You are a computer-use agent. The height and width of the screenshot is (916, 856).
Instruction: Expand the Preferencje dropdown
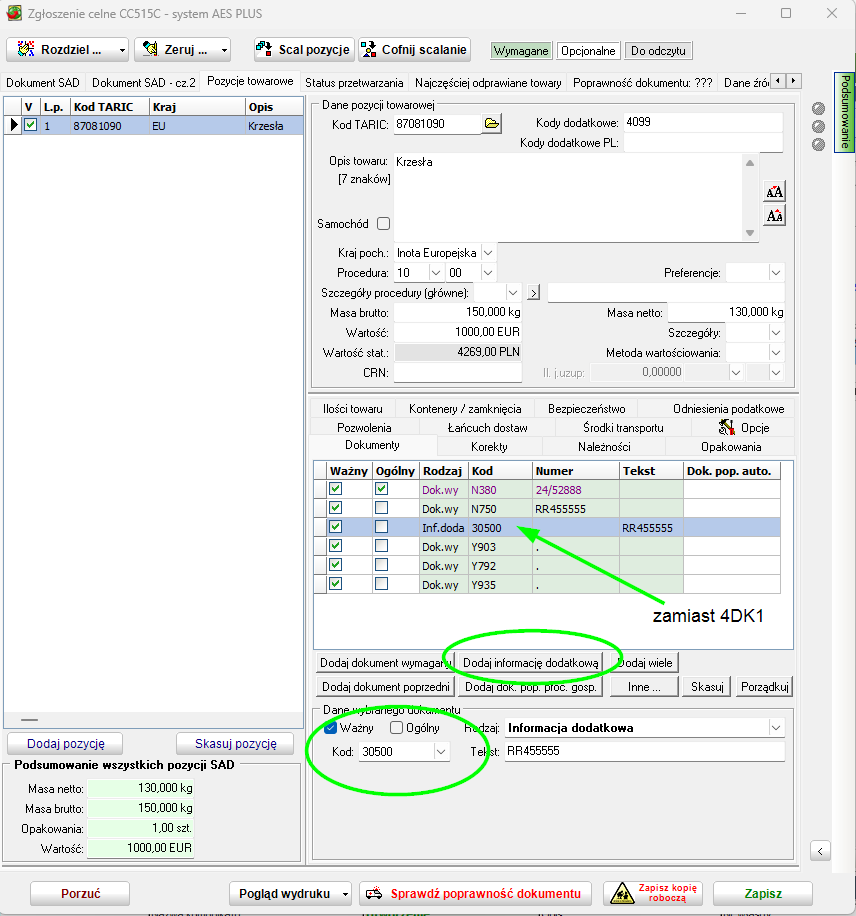(x=775, y=273)
